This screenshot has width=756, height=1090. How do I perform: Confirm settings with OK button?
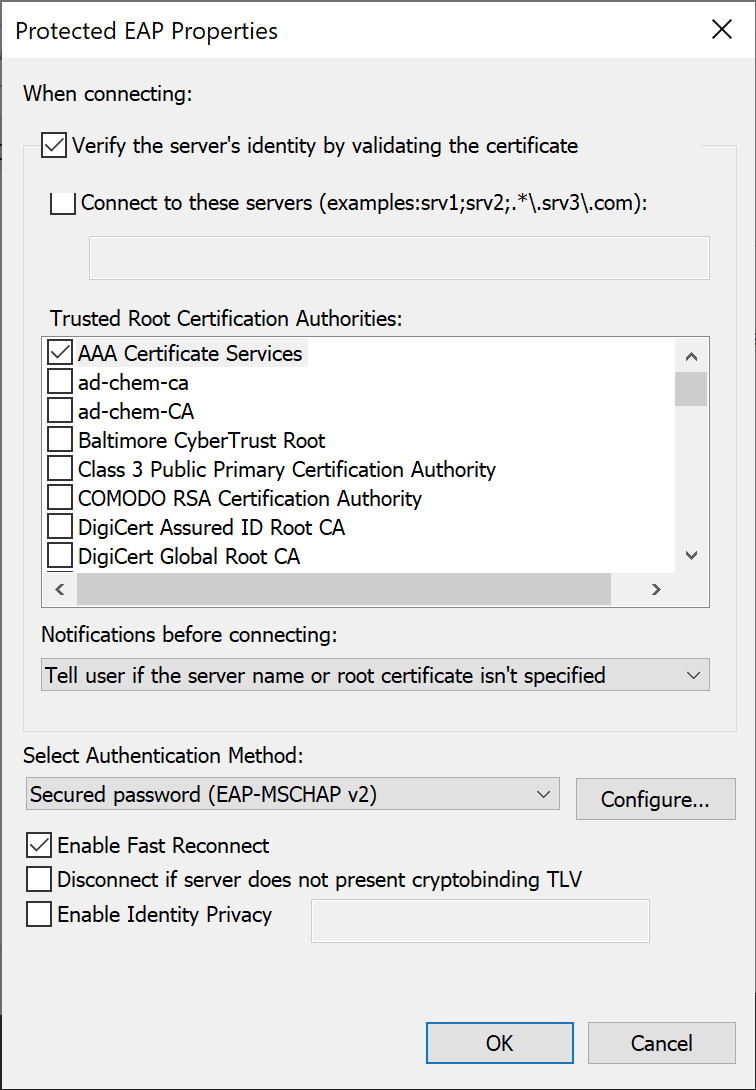pos(500,1043)
